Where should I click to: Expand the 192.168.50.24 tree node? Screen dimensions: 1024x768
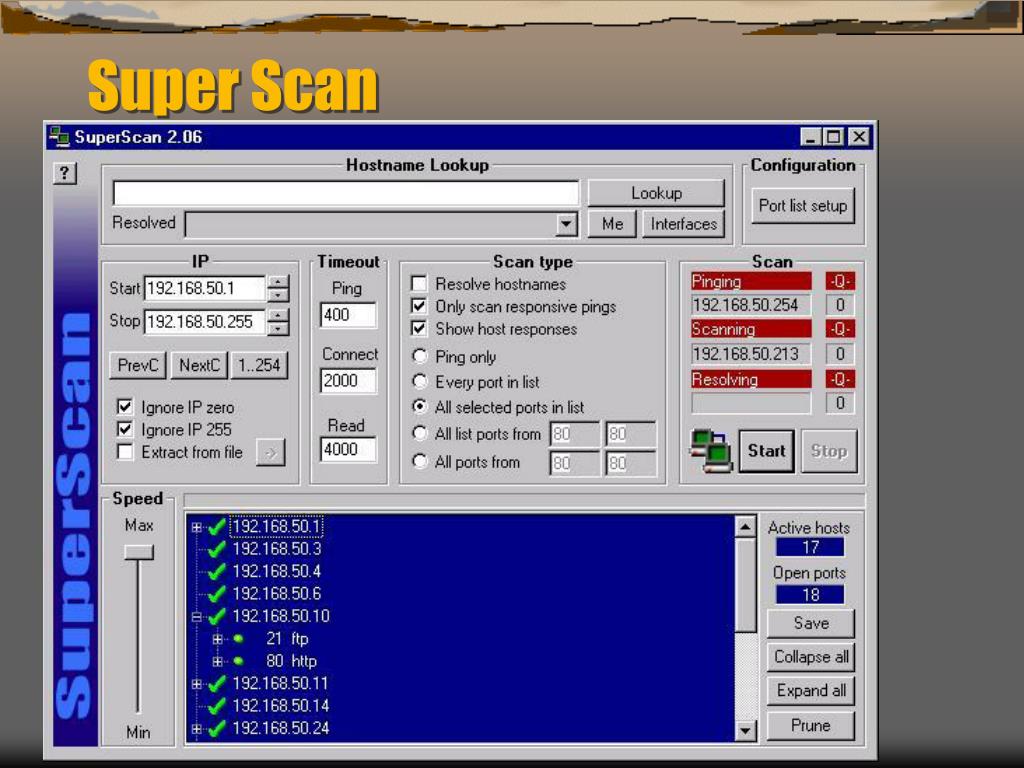197,729
